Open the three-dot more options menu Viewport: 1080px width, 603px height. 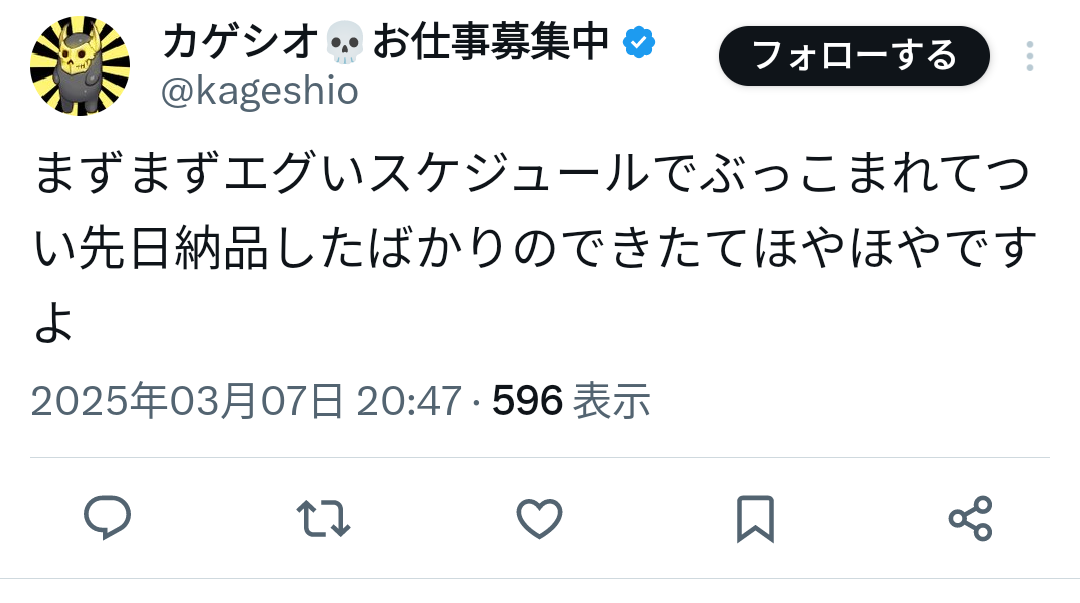tap(1029, 56)
